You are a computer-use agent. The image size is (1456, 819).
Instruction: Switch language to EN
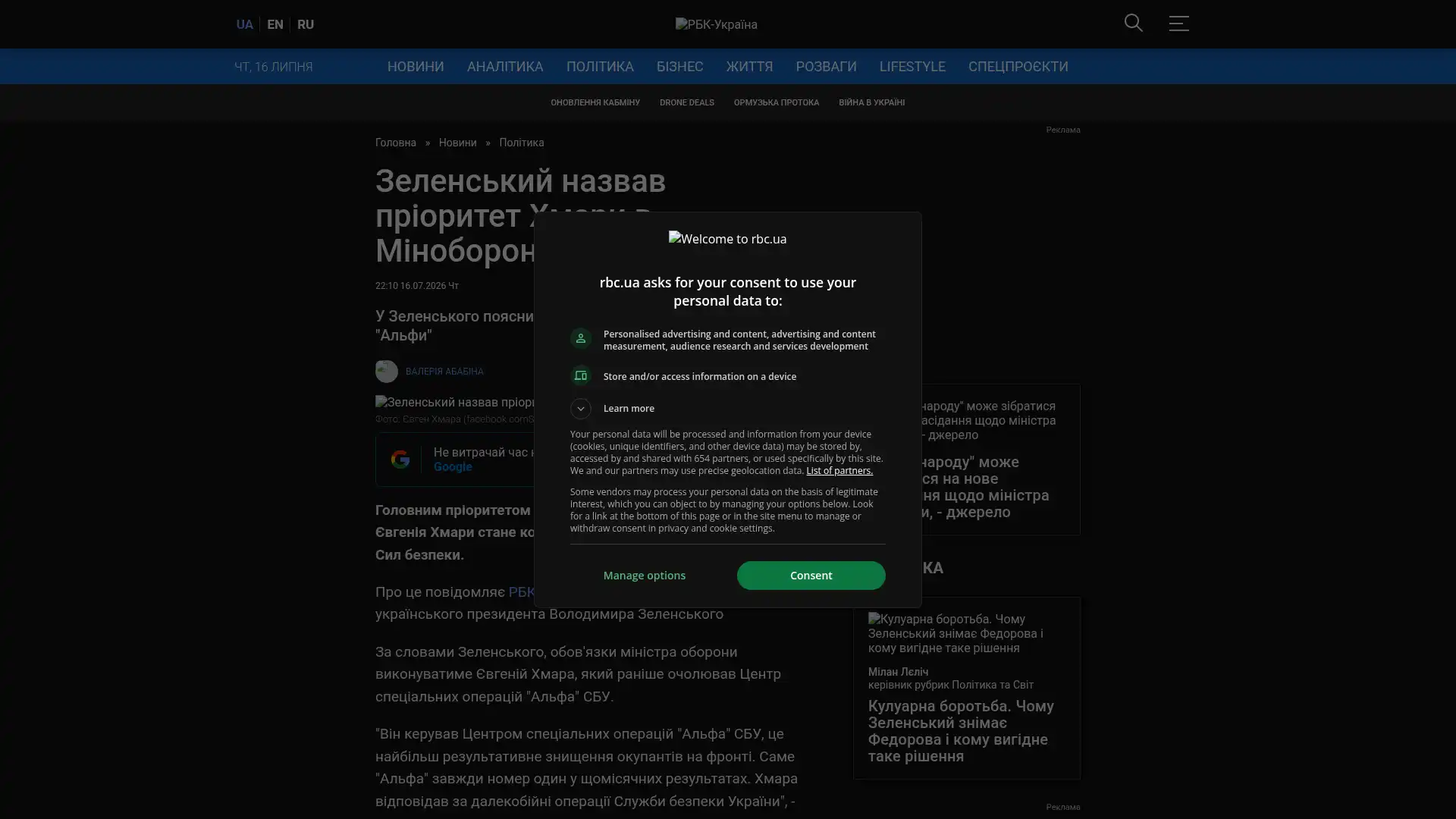pos(275,24)
